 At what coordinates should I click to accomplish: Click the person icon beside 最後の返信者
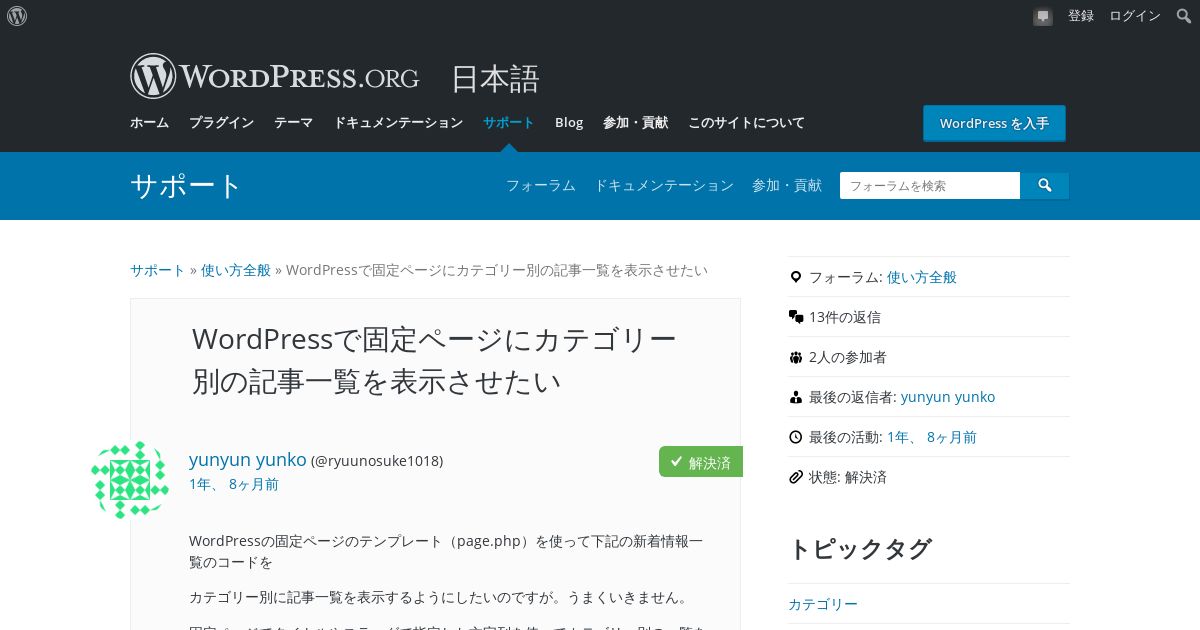(x=796, y=397)
